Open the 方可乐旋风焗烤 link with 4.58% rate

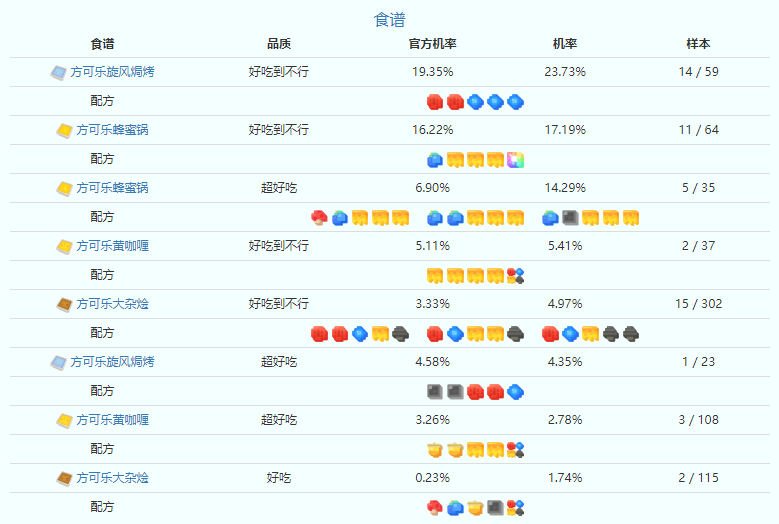[x=112, y=362]
